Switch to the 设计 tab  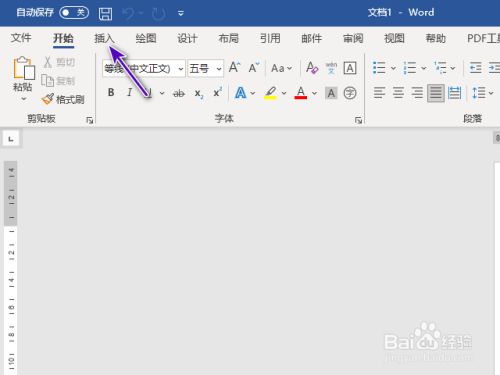click(x=187, y=38)
